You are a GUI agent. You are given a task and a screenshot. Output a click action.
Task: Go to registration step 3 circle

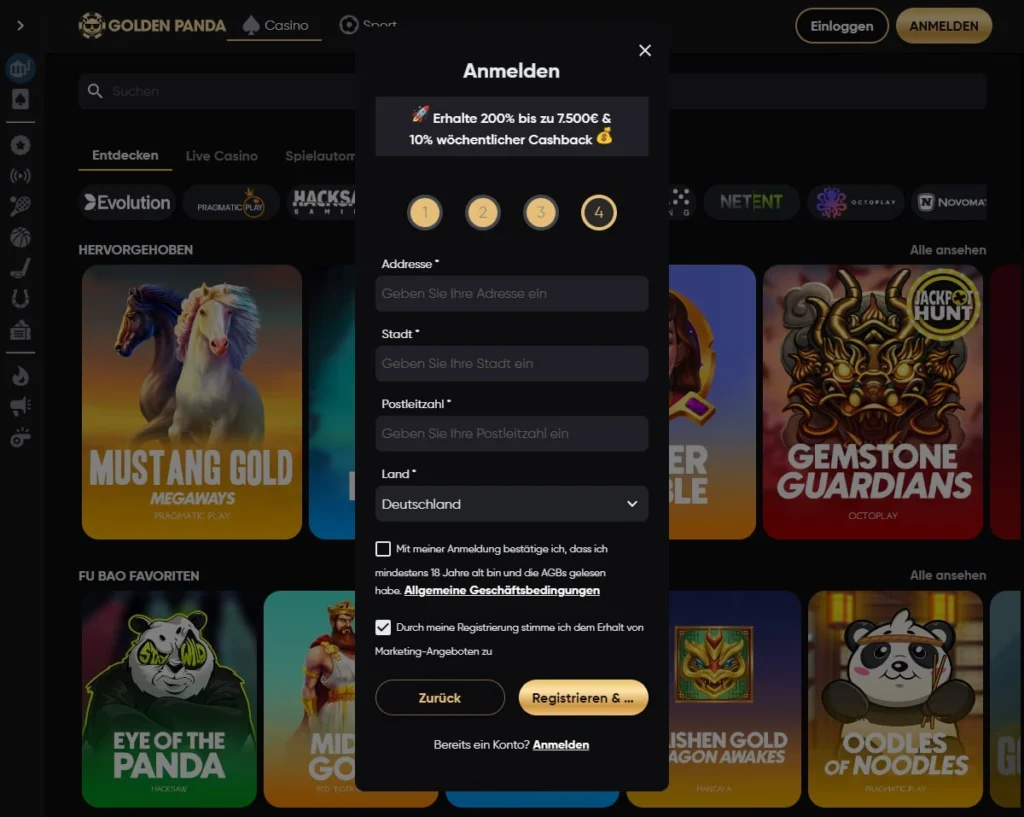coord(541,212)
